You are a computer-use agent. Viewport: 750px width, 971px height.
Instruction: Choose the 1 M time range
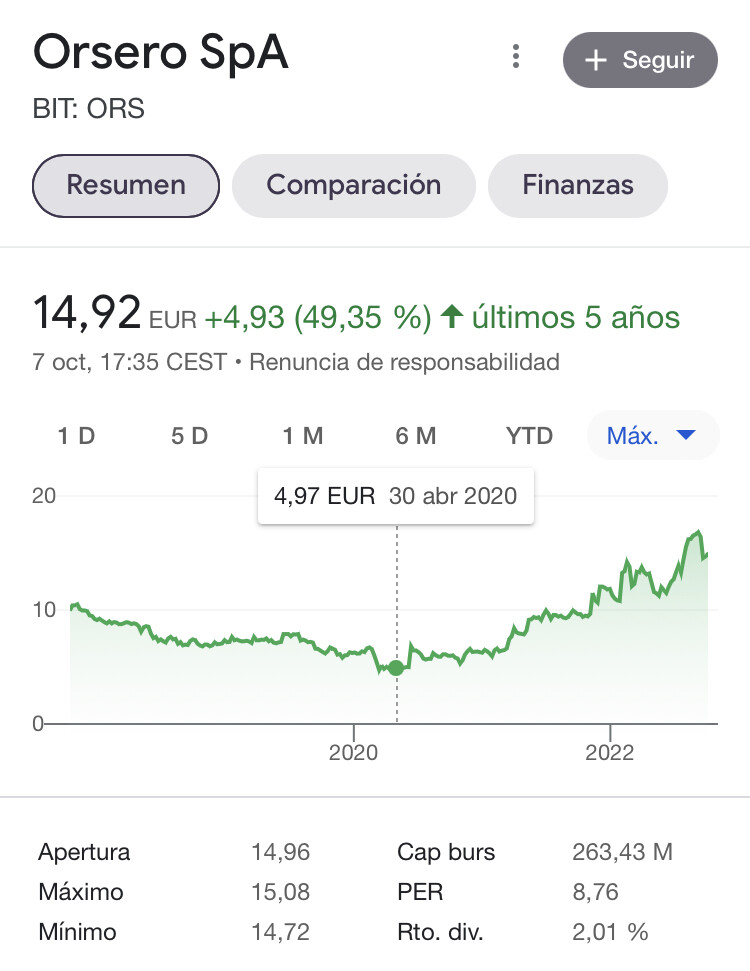pos(302,436)
